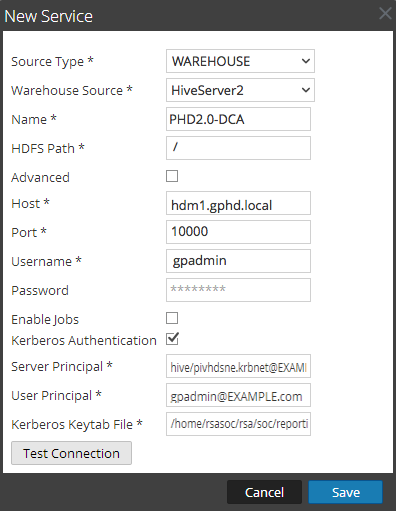The width and height of the screenshot is (396, 511).
Task: Click the Kerberos Keytab File field
Action: pyautogui.click(x=238, y=424)
